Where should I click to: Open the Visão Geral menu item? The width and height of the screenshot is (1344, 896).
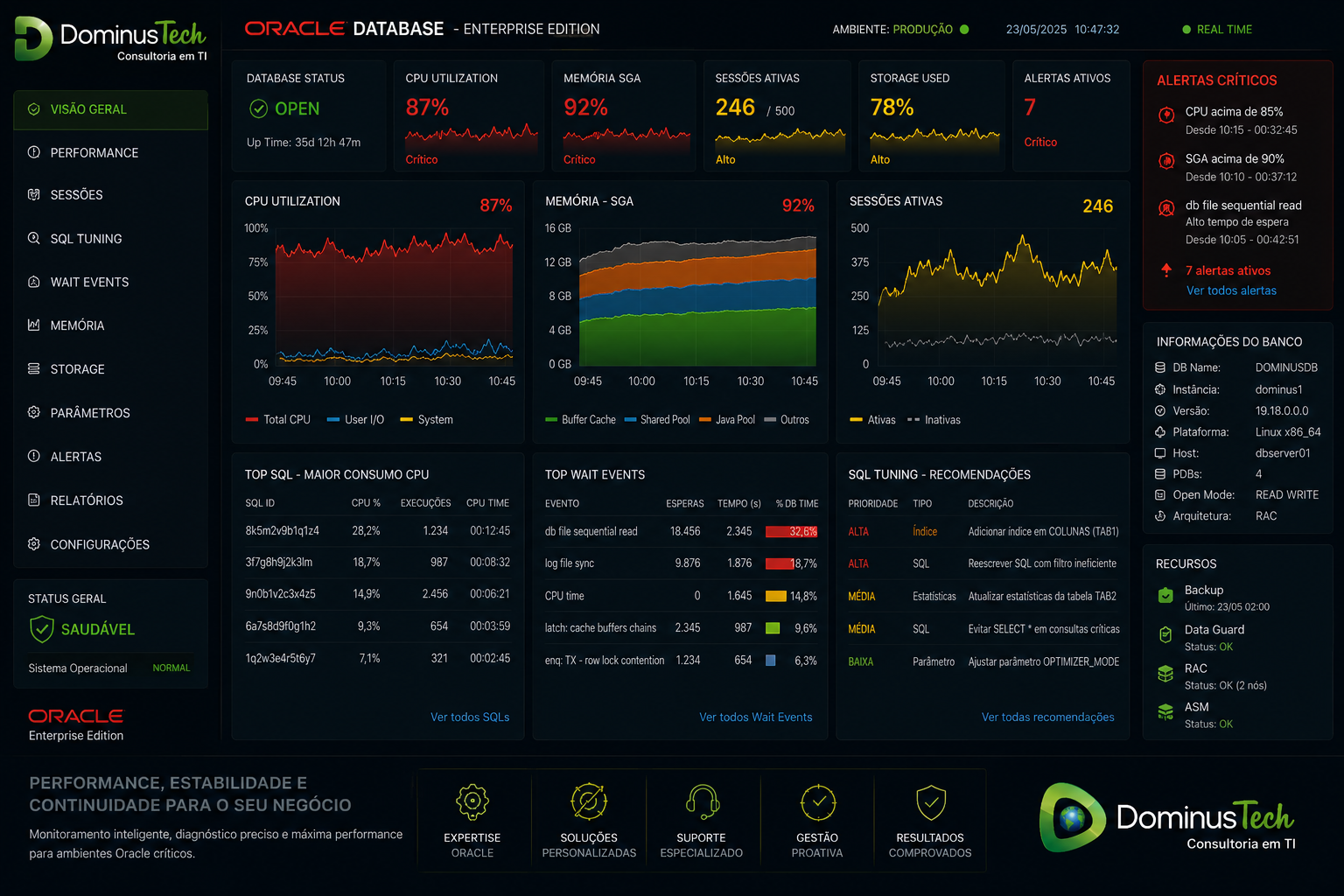pyautogui.click(x=110, y=109)
